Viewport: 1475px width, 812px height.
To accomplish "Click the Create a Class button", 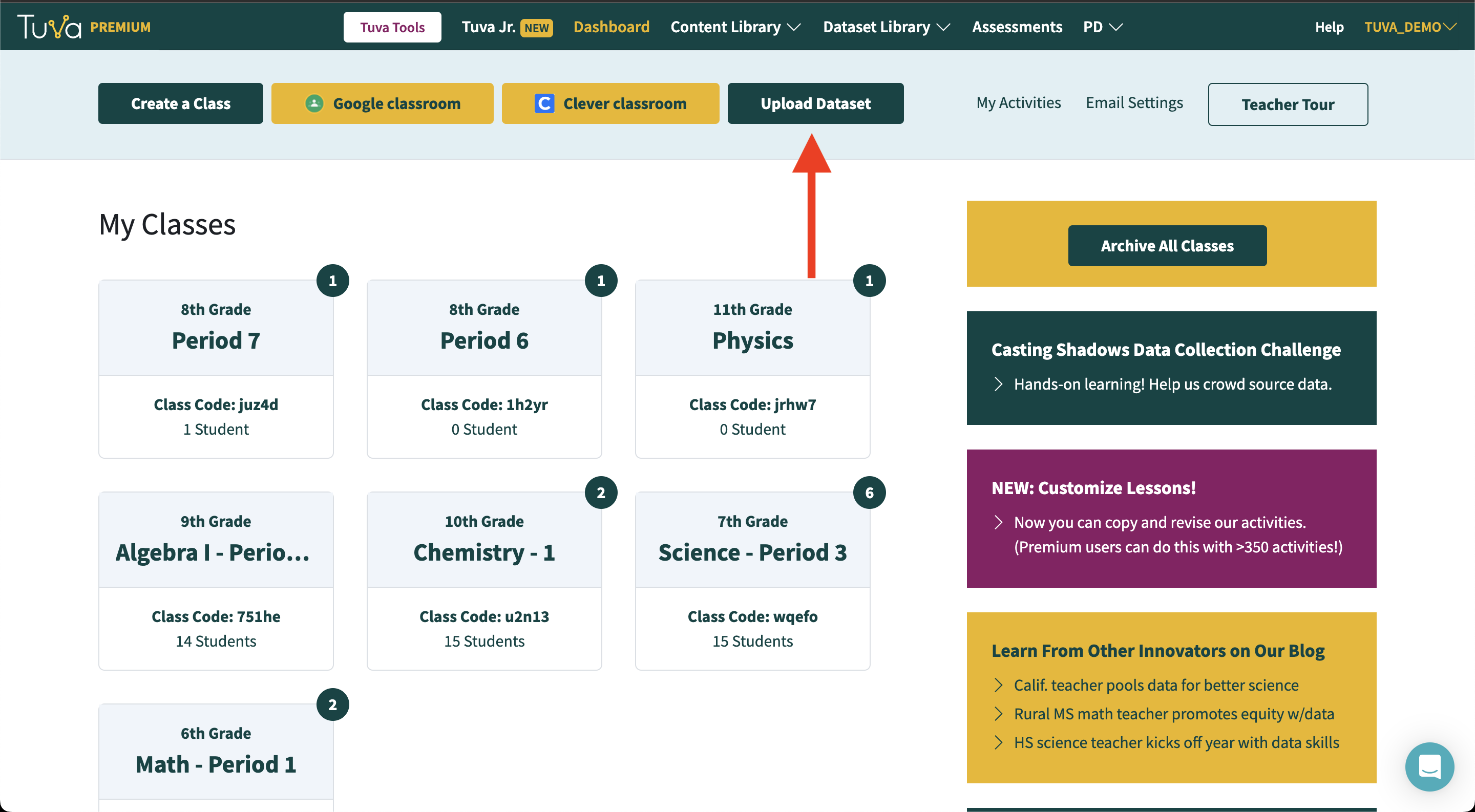I will click(x=180, y=103).
